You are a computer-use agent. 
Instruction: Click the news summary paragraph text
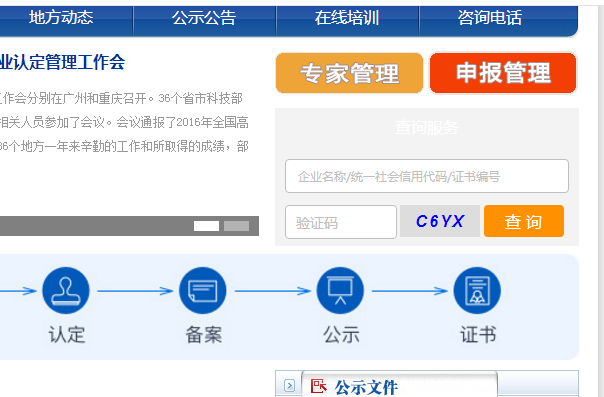[x=124, y=122]
